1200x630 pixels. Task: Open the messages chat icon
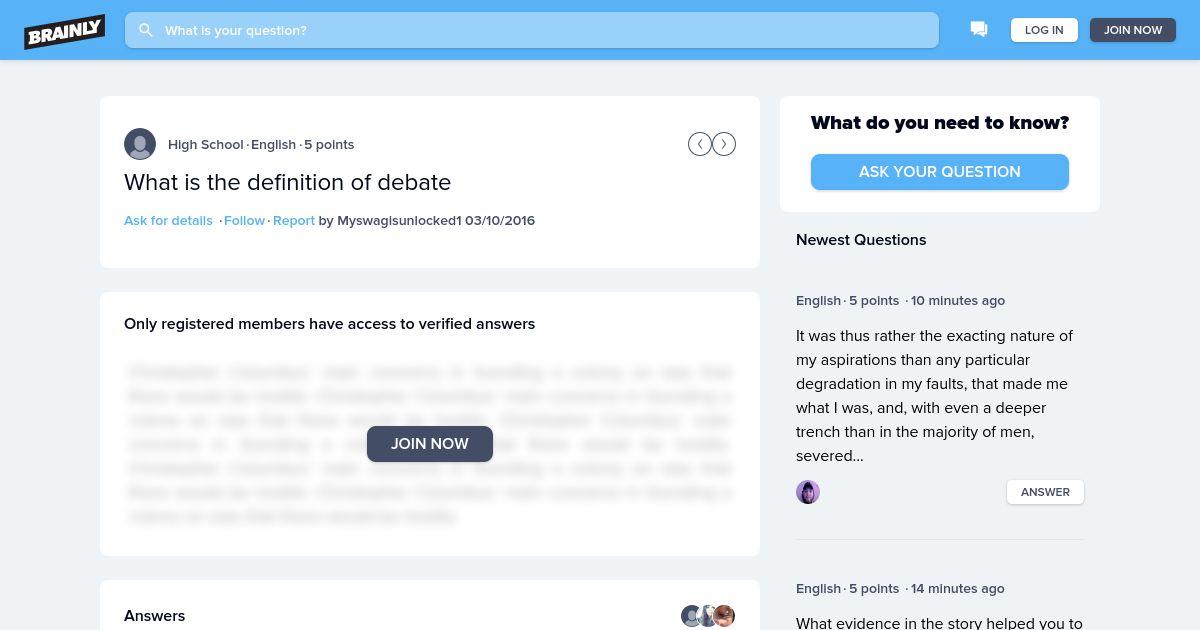(979, 30)
